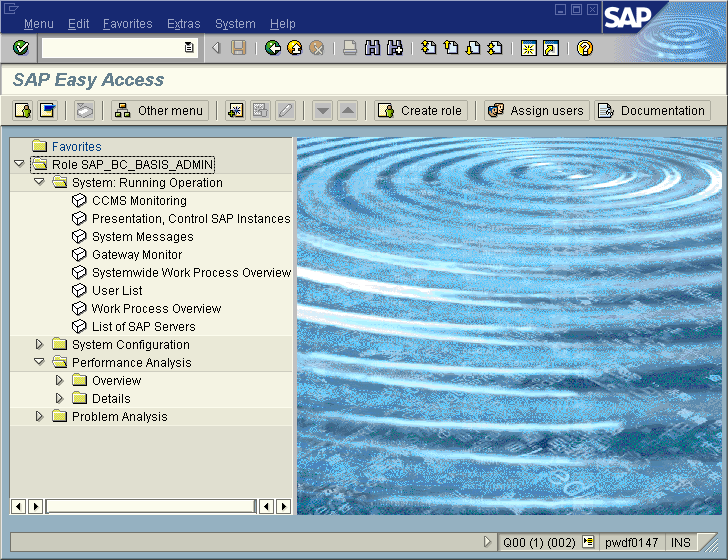728x560 pixels.
Task: Open the Favorites menu
Action: (127, 24)
